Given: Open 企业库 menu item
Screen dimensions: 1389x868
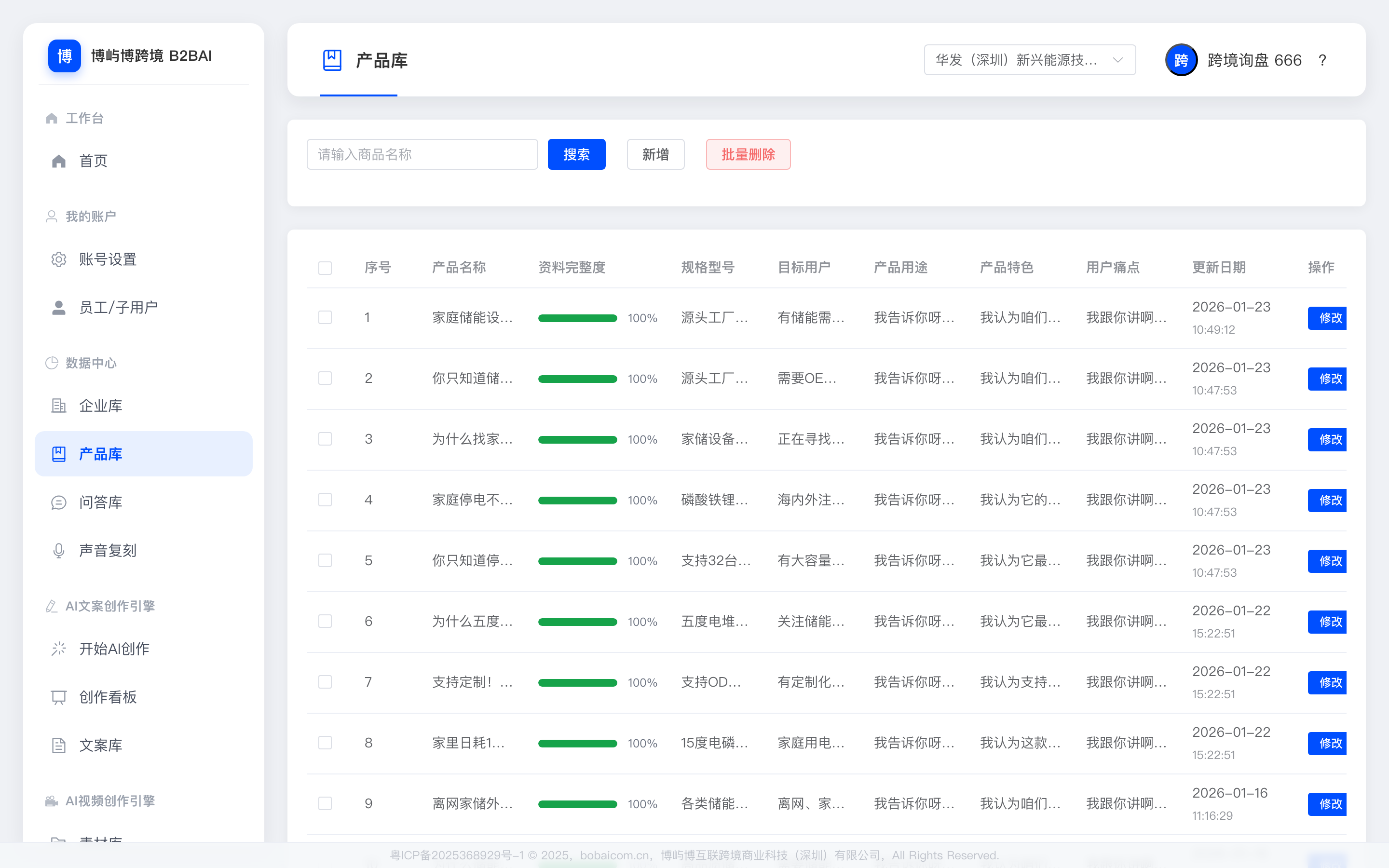Looking at the screenshot, I should [144, 406].
